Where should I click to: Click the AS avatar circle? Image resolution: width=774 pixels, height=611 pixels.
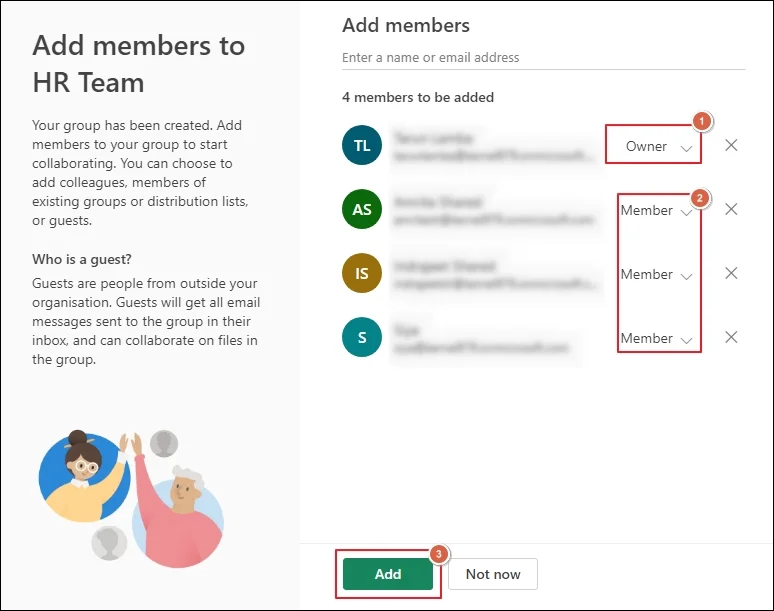coord(362,209)
